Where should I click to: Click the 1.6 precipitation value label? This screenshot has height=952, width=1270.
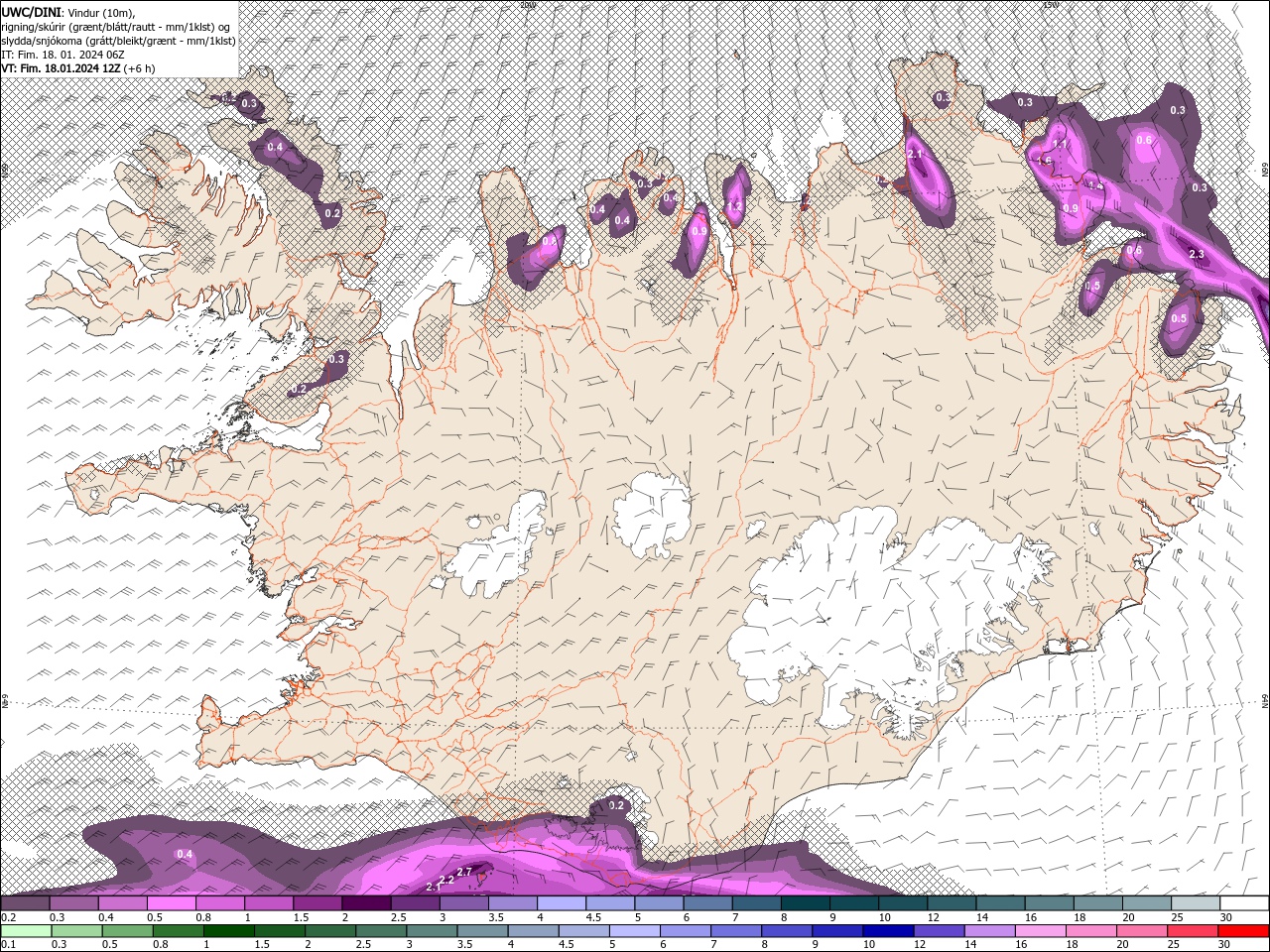1044,161
